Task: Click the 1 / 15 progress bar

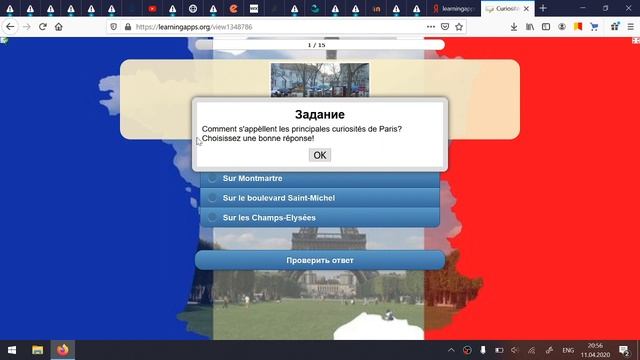Action: pyautogui.click(x=320, y=45)
